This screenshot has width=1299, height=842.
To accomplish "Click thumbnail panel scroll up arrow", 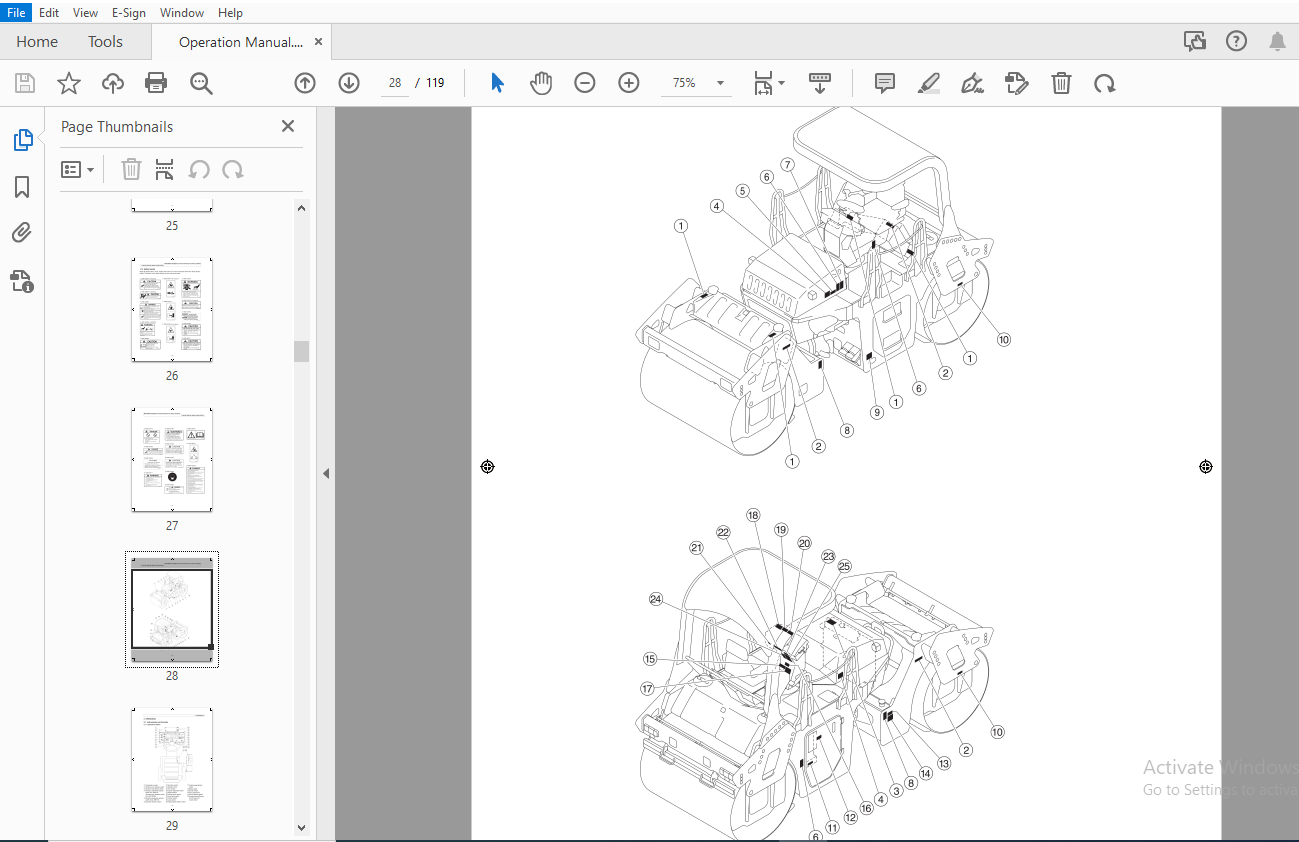I will pos(301,208).
